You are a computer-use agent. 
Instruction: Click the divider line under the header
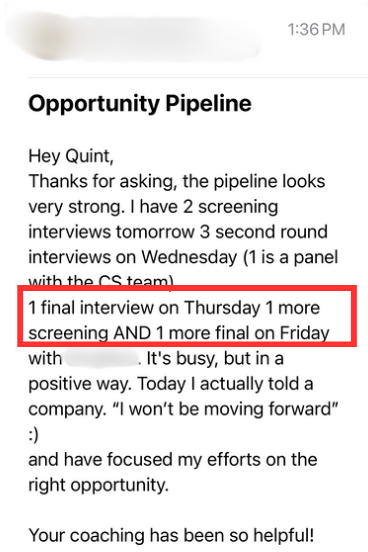(x=198, y=77)
